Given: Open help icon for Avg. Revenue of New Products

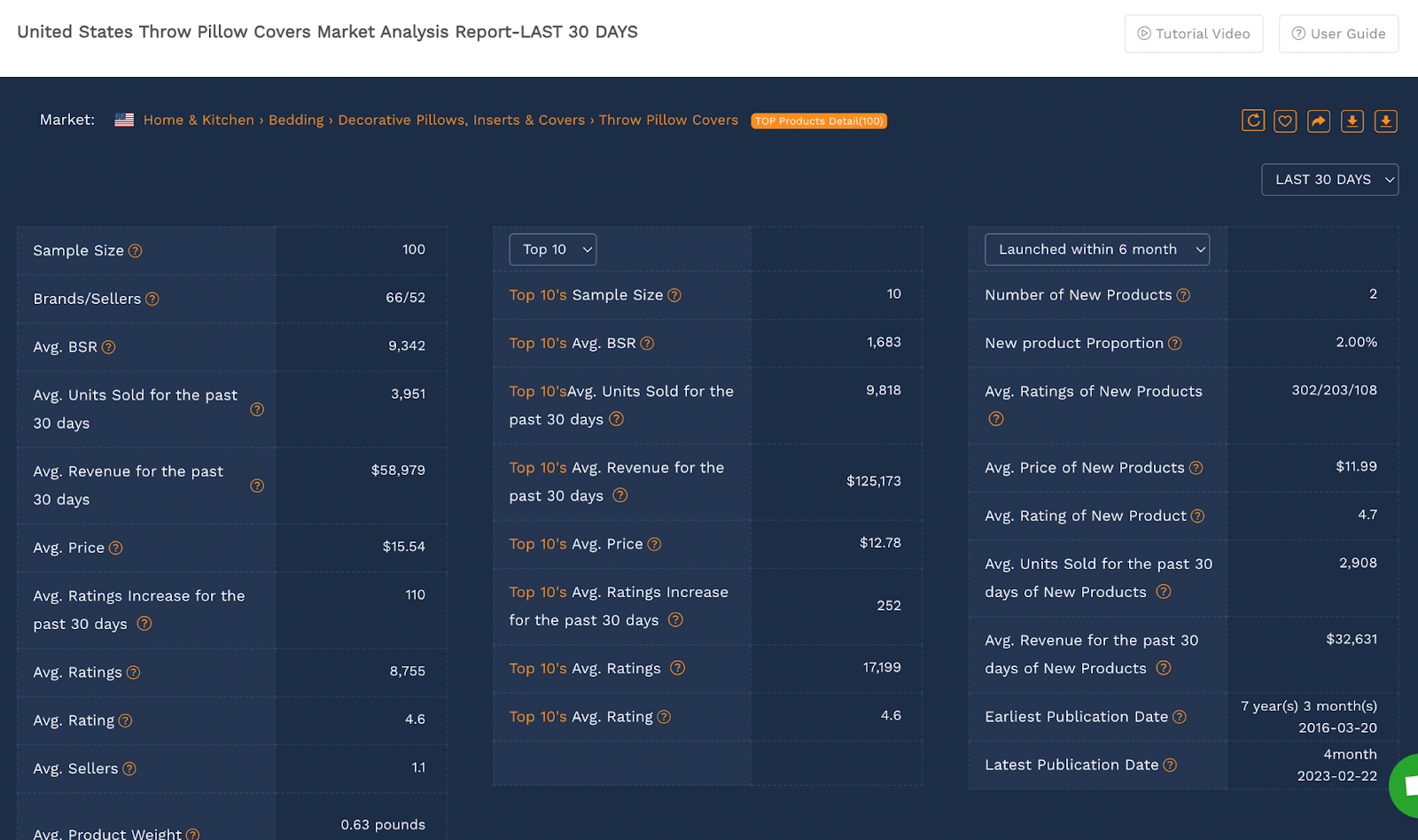Looking at the screenshot, I should 1164,668.
